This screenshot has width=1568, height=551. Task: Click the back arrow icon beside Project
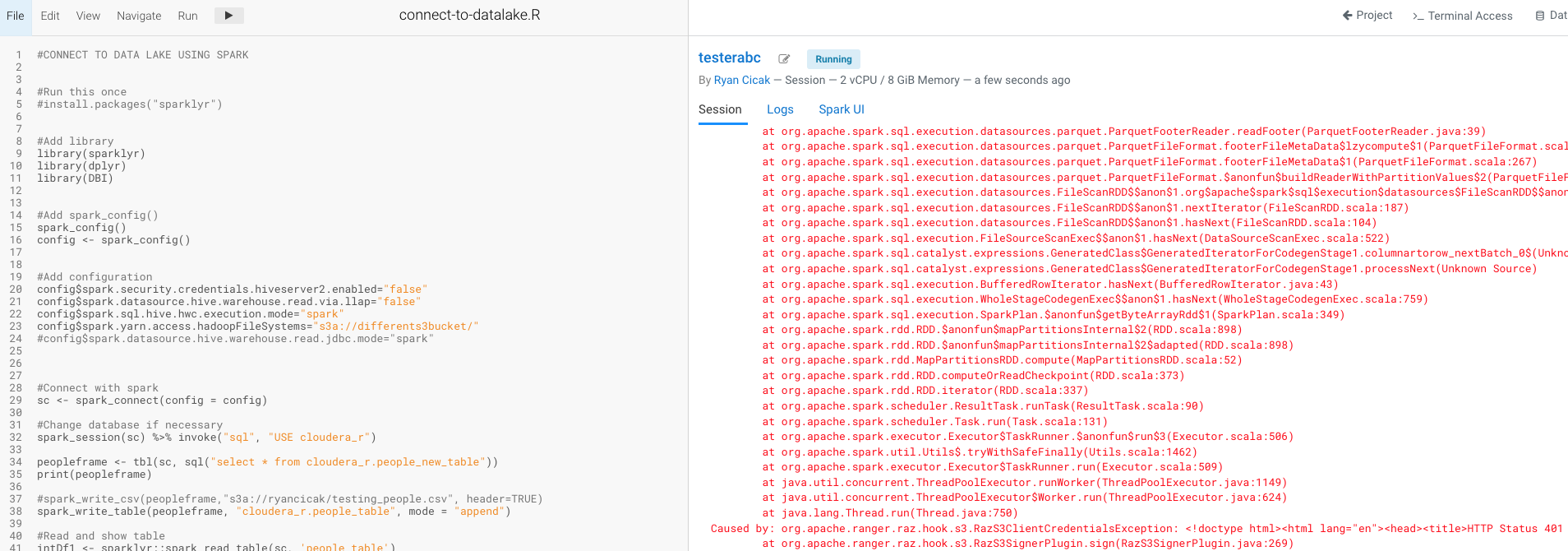tap(1347, 16)
